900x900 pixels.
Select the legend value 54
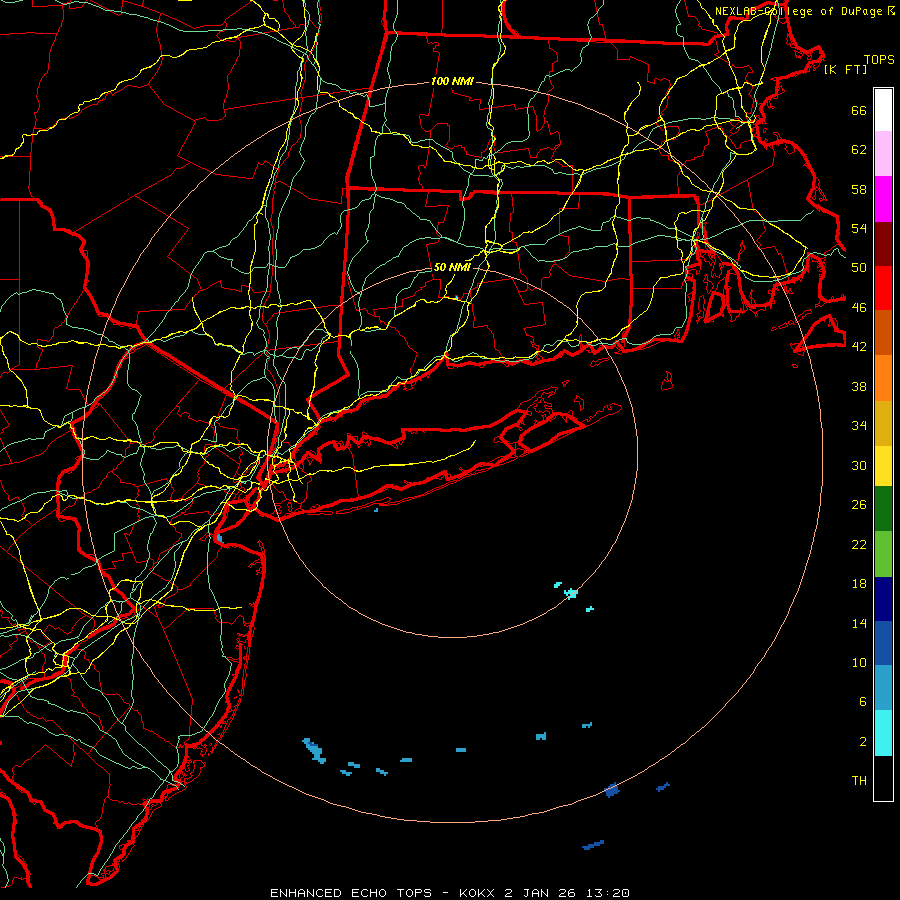(859, 229)
